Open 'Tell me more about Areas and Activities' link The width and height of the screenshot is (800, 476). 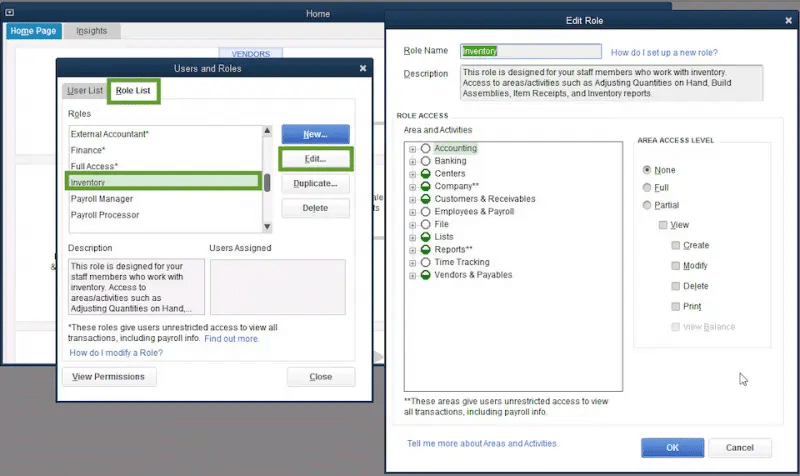pos(482,444)
